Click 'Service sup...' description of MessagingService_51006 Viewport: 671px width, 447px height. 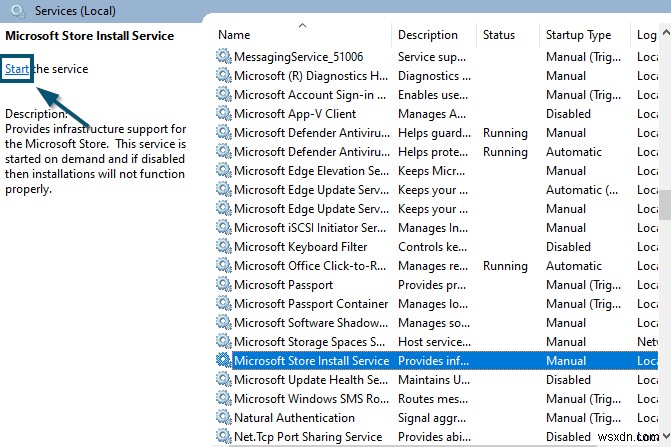point(432,56)
